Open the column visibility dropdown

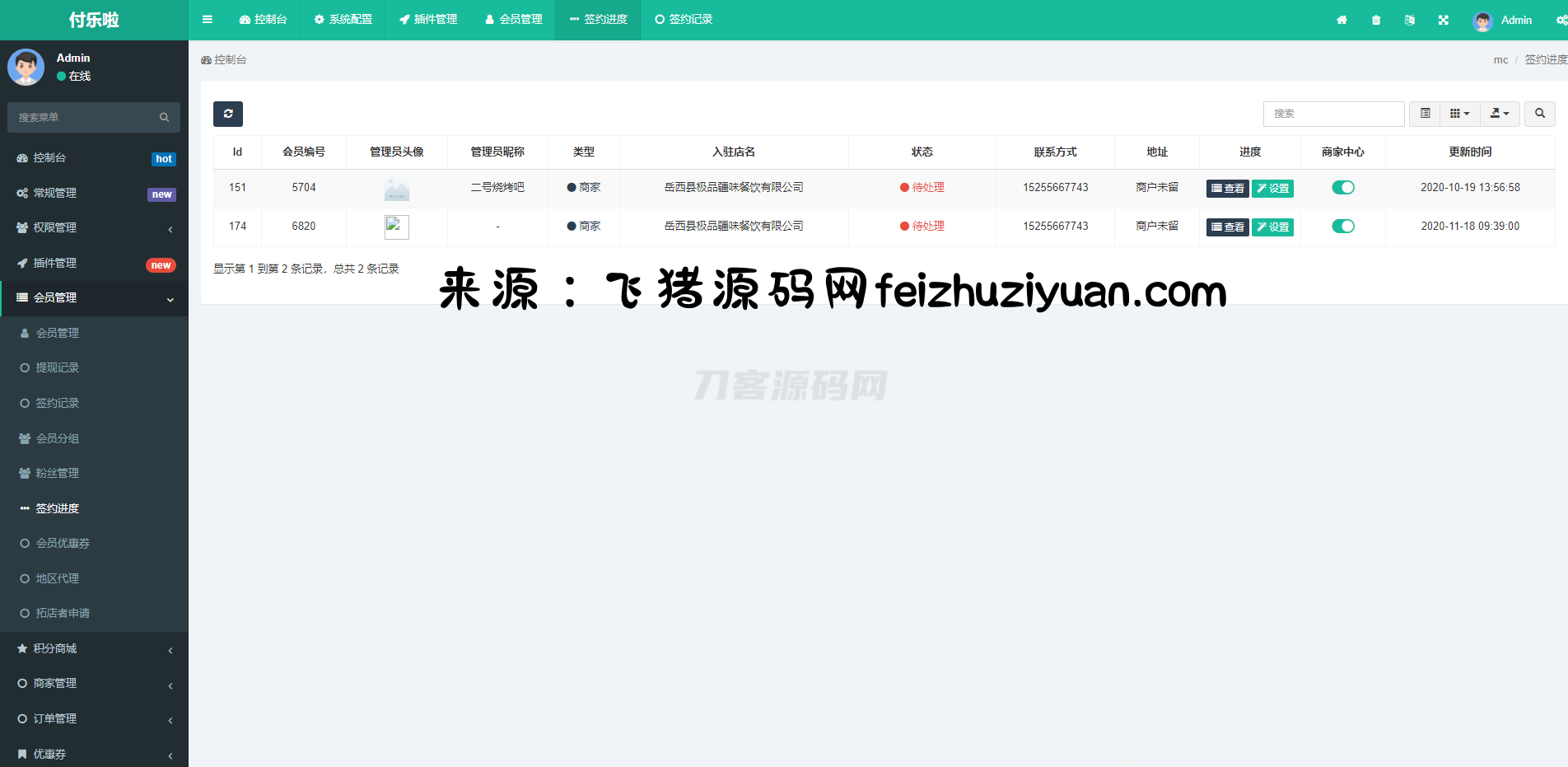pyautogui.click(x=1459, y=114)
